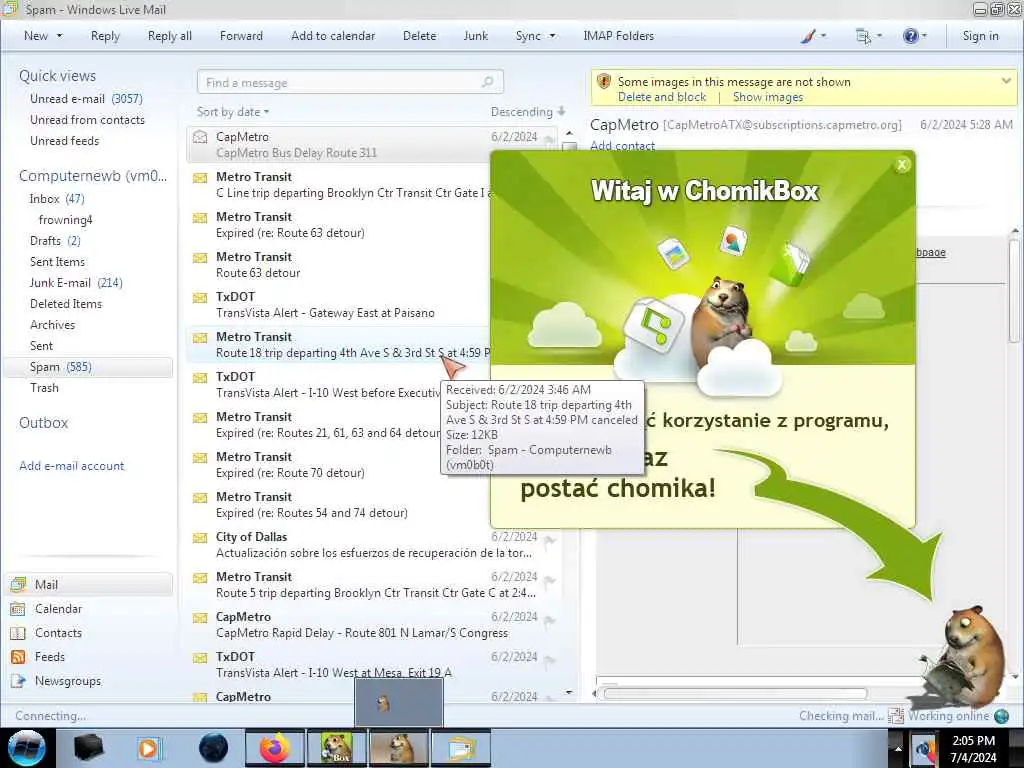Open the New dropdown arrow
Viewport: 1024px width, 768px height.
pos(59,36)
